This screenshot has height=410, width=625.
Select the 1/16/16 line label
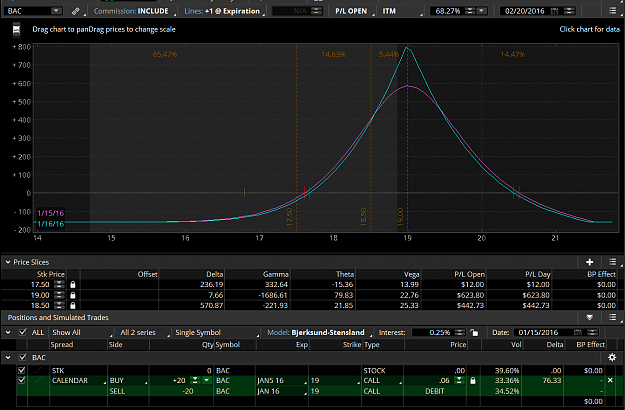(x=50, y=224)
